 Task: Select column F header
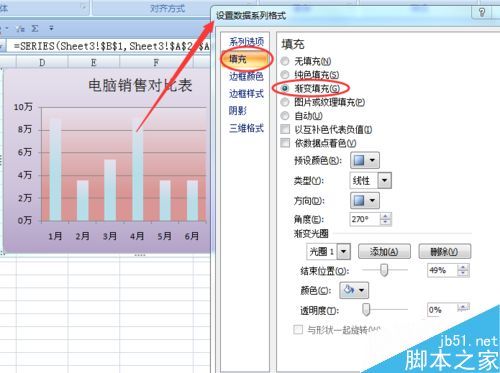(156, 62)
